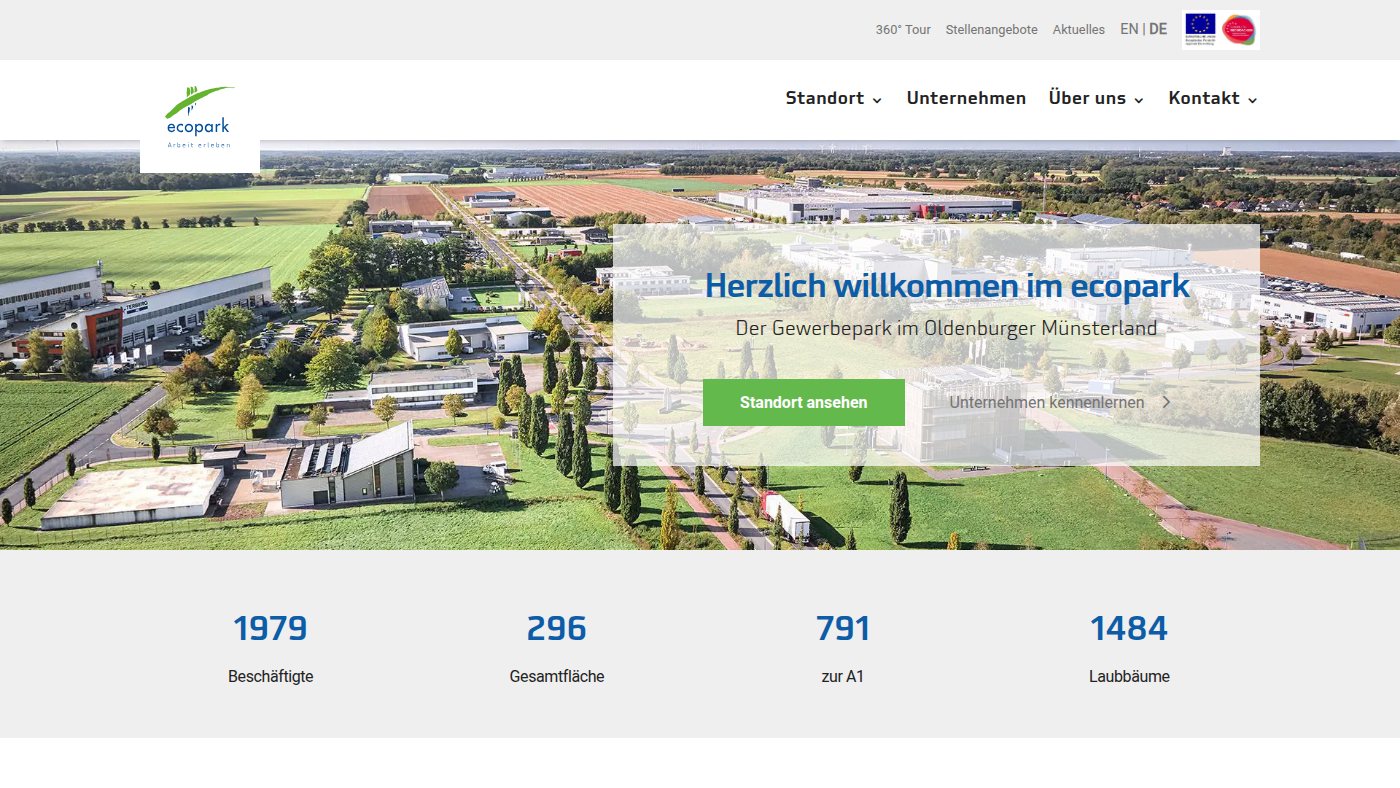Click the 1979 Beschäftigte number

[x=270, y=628]
